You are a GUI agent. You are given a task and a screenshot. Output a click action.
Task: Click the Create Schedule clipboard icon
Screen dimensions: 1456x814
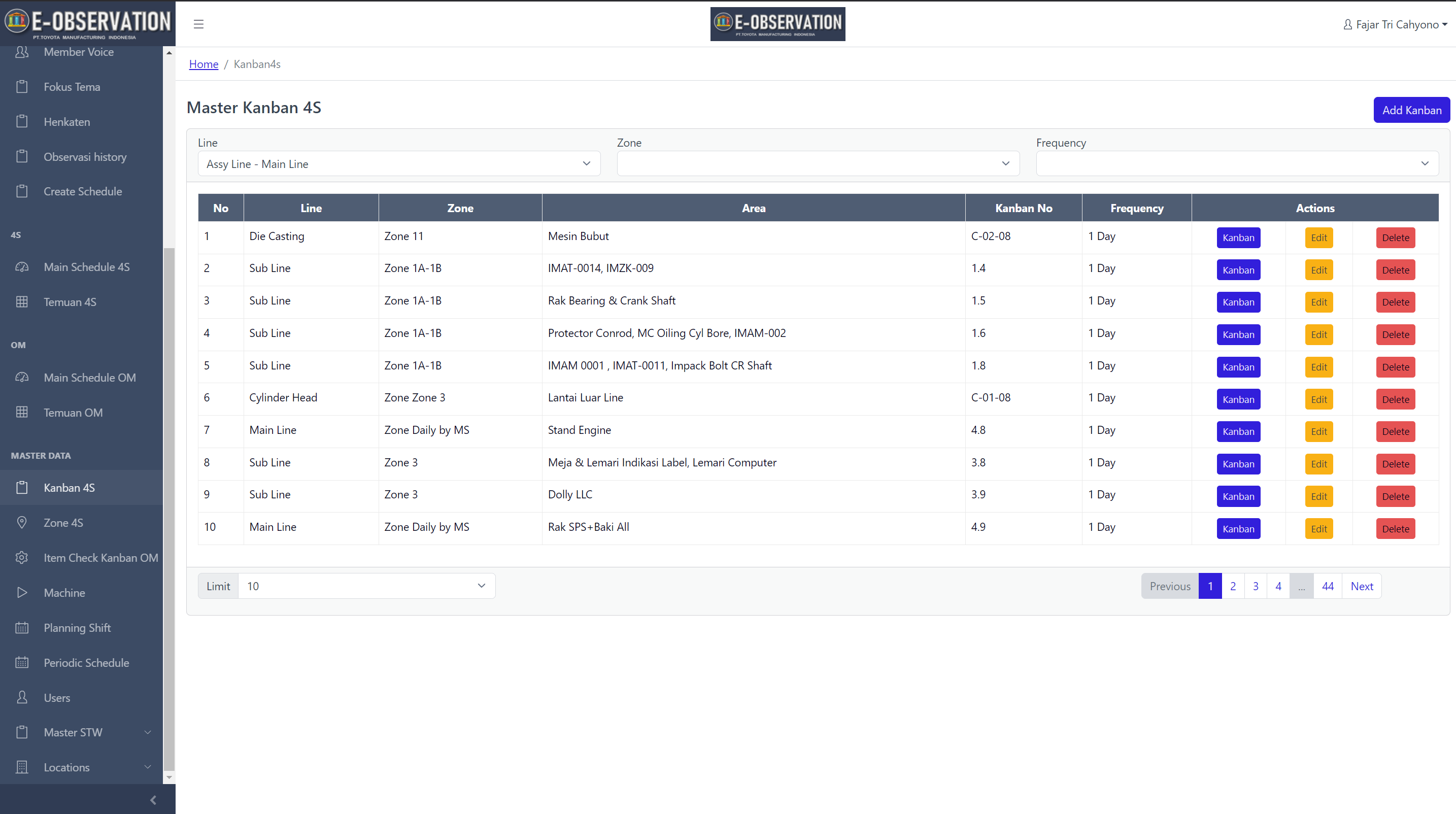coord(22,192)
